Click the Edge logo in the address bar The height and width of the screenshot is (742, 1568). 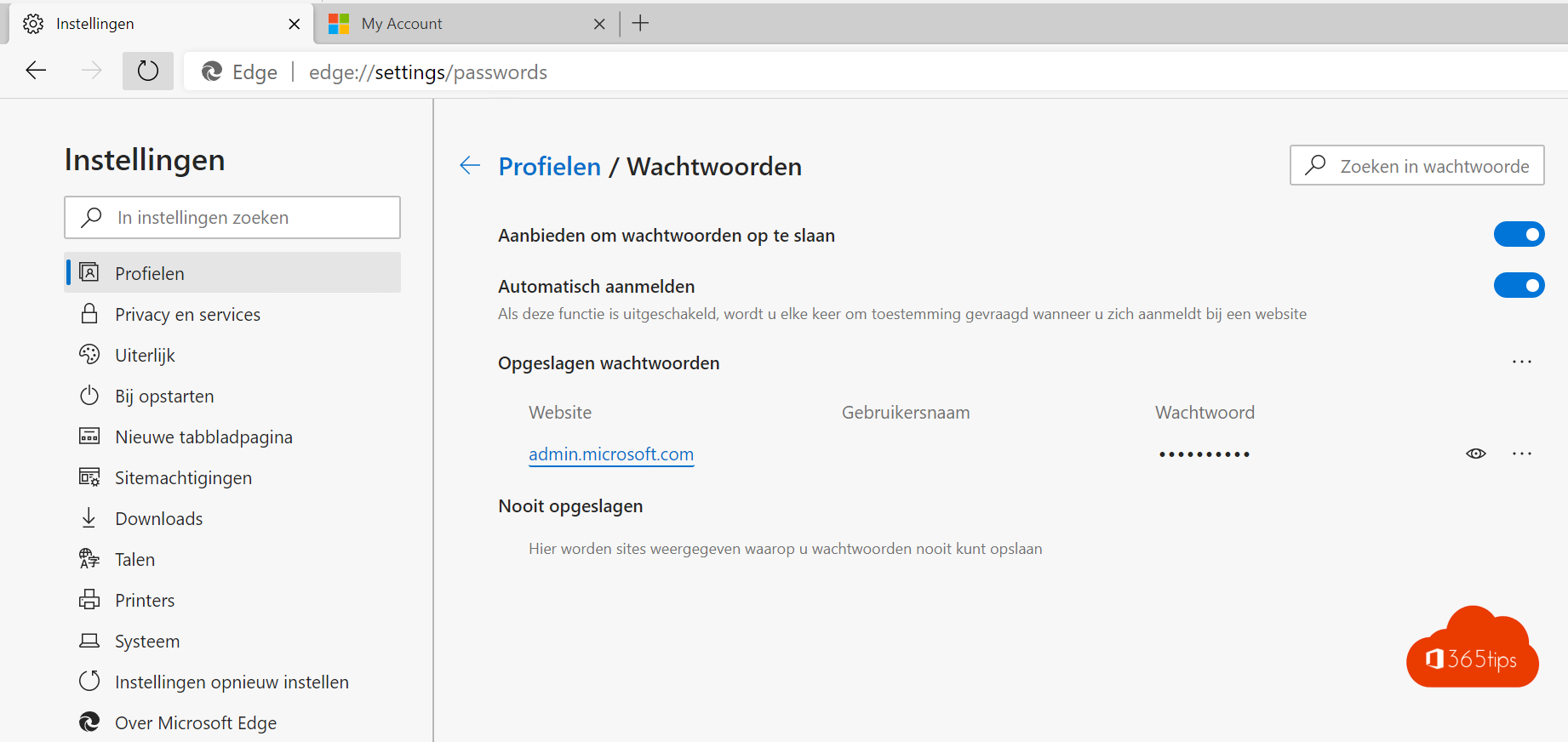point(212,72)
